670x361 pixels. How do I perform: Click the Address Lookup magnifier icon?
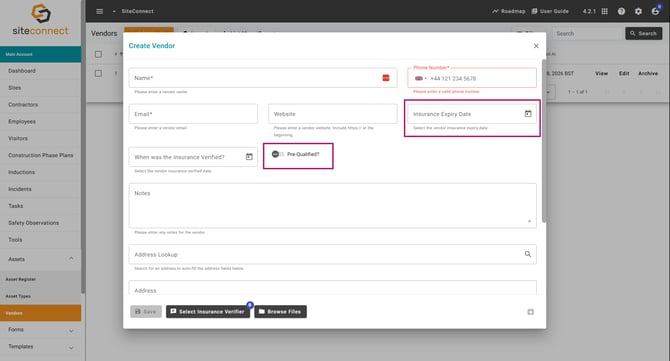pyautogui.click(x=528, y=254)
